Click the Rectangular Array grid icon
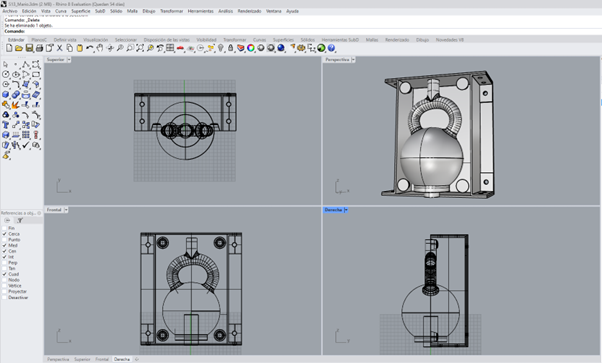Viewport: 602px width, 363px height. 26,135
